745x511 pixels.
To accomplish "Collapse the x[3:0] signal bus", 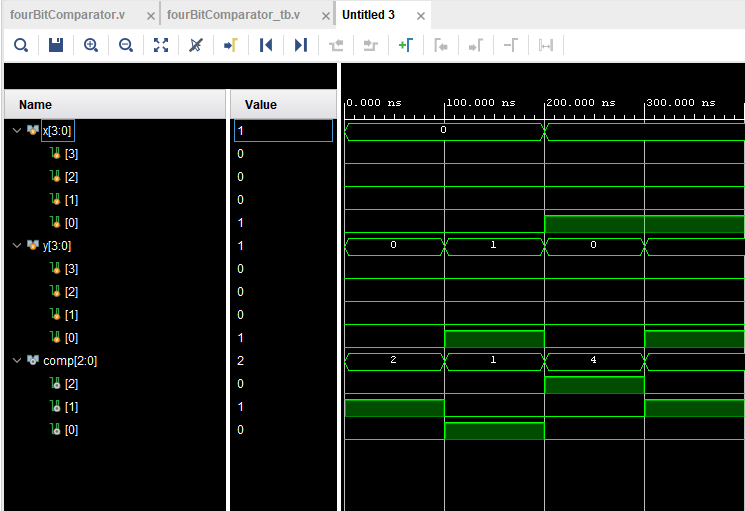I will (x=16, y=130).
